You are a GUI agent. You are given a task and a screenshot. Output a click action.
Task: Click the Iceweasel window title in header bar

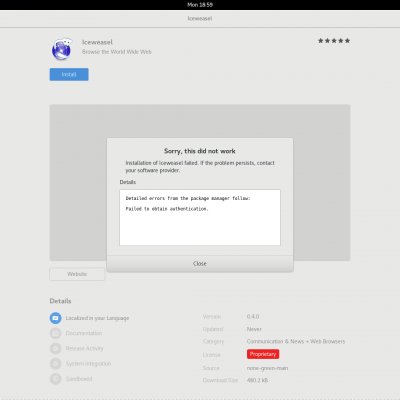[x=200, y=18]
